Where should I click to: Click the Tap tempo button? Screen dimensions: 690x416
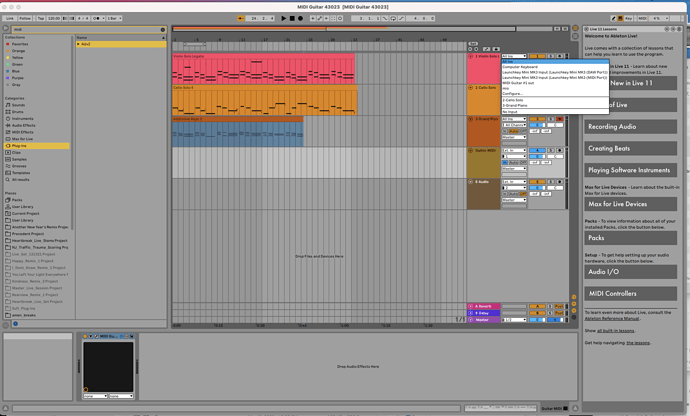(41, 18)
